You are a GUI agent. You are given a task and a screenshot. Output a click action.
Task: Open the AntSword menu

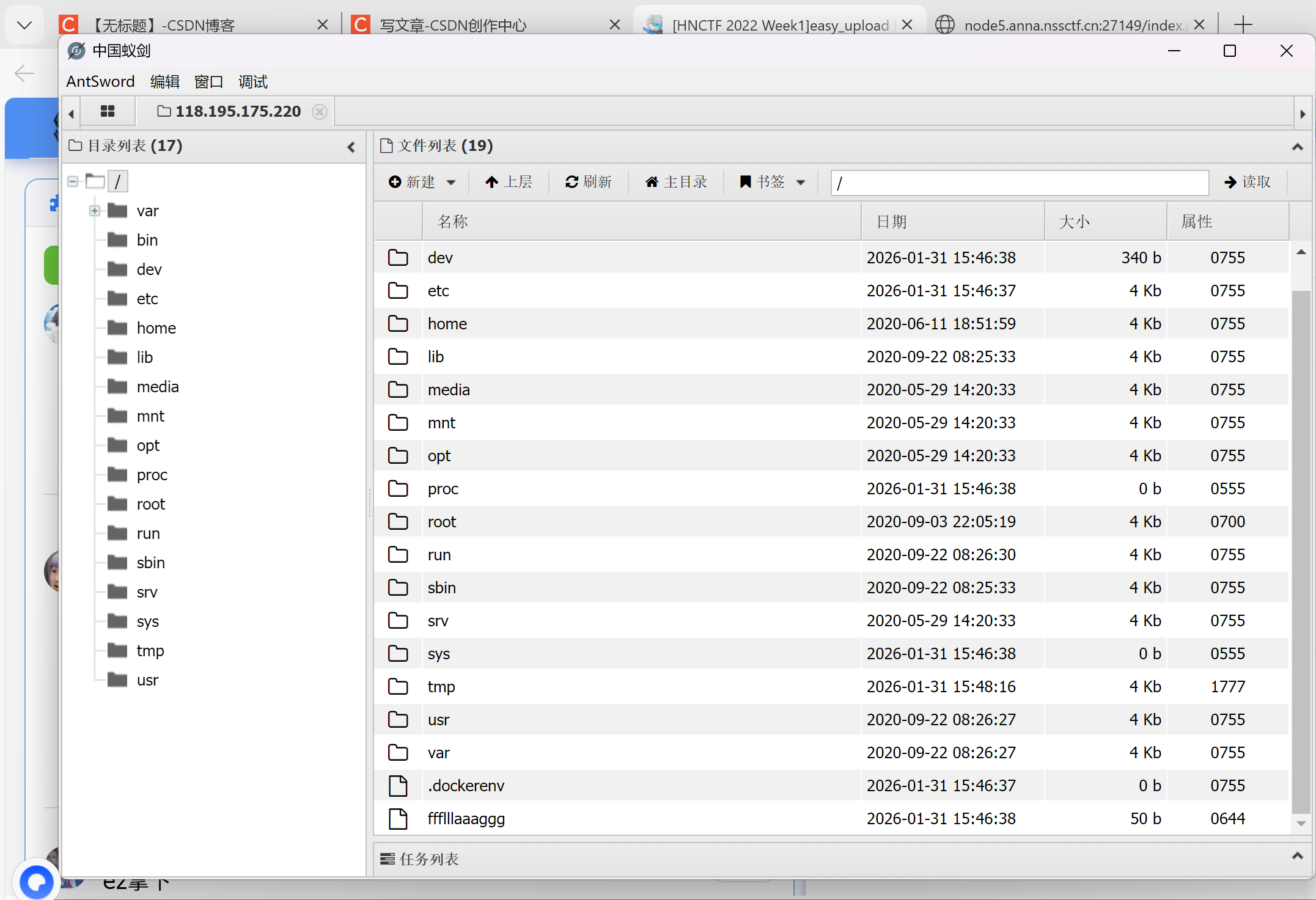(100, 81)
